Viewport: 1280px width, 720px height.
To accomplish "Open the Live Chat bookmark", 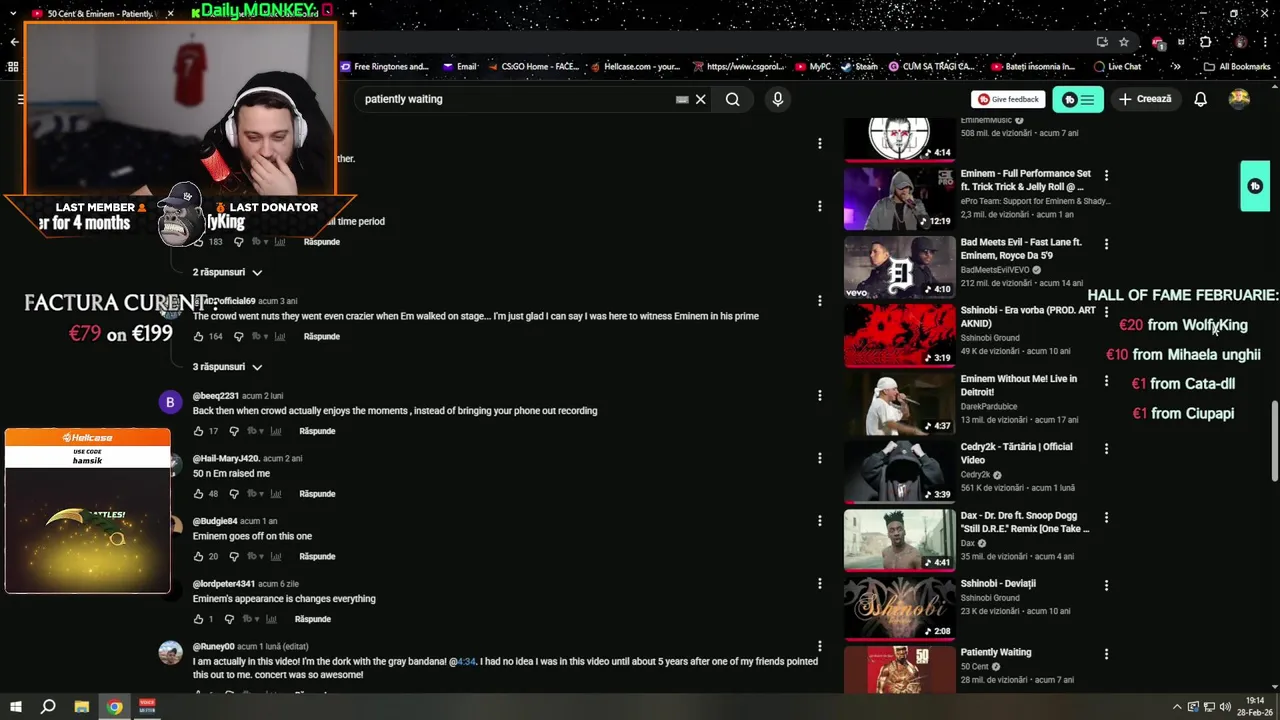I will click(x=1117, y=67).
